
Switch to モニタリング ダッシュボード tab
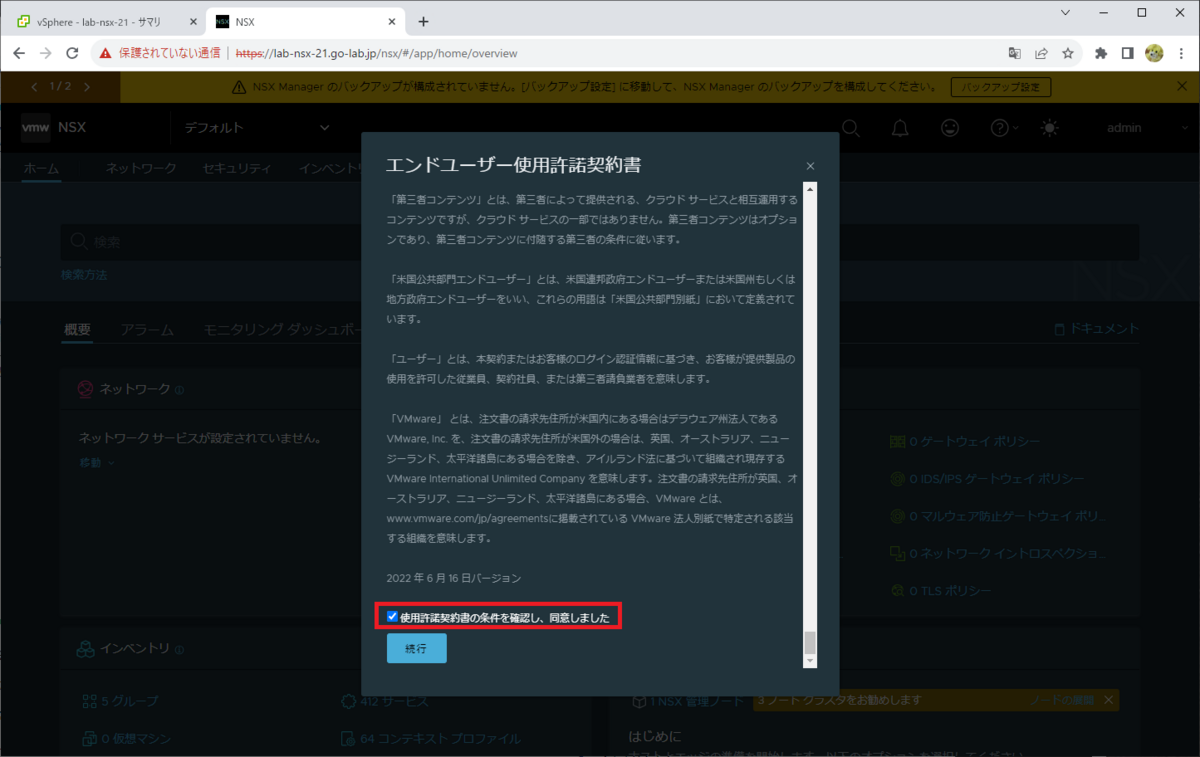pos(282,329)
